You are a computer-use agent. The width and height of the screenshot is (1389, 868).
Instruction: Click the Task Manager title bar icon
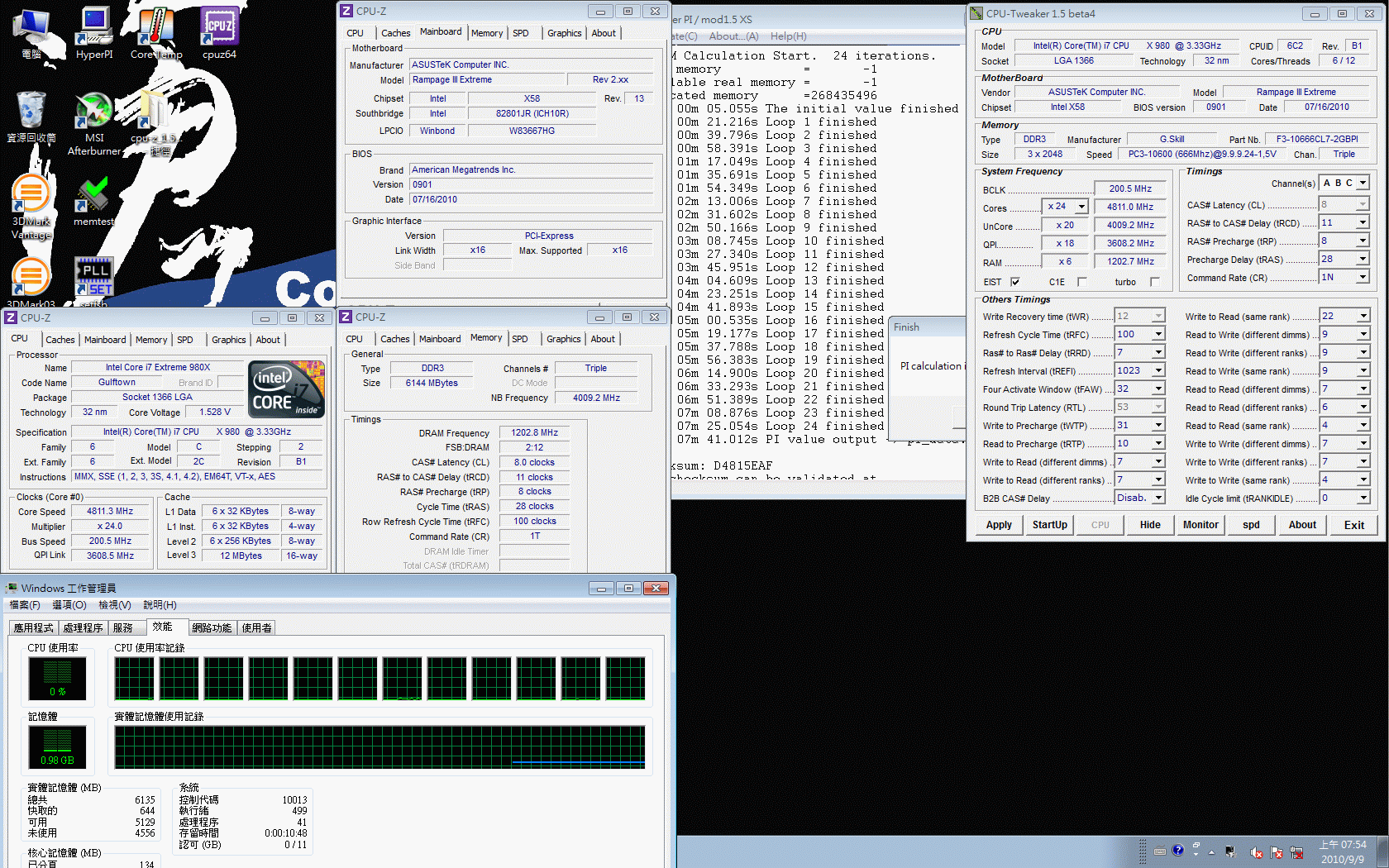pyautogui.click(x=12, y=588)
